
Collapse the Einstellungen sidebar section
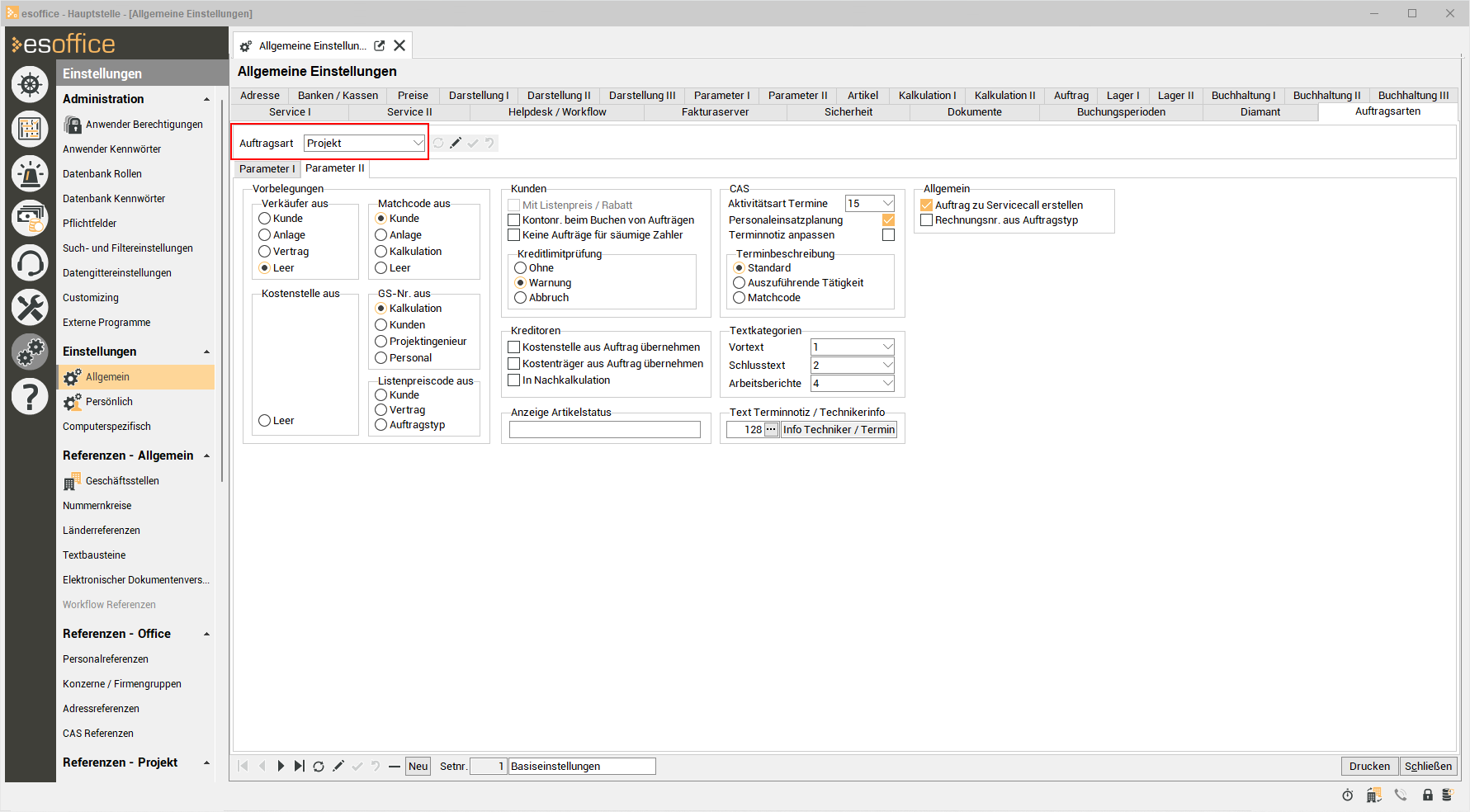206,352
